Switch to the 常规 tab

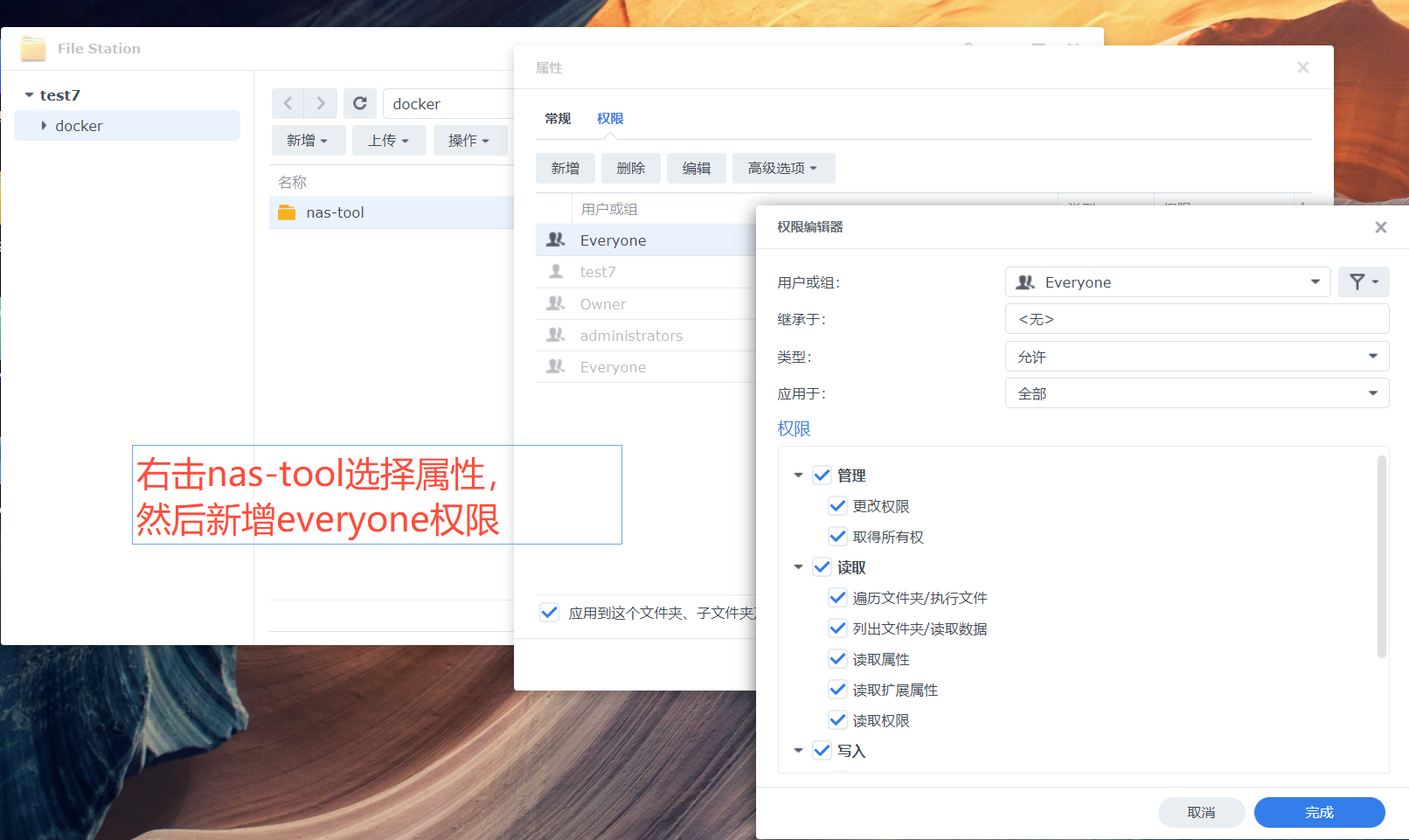click(558, 118)
